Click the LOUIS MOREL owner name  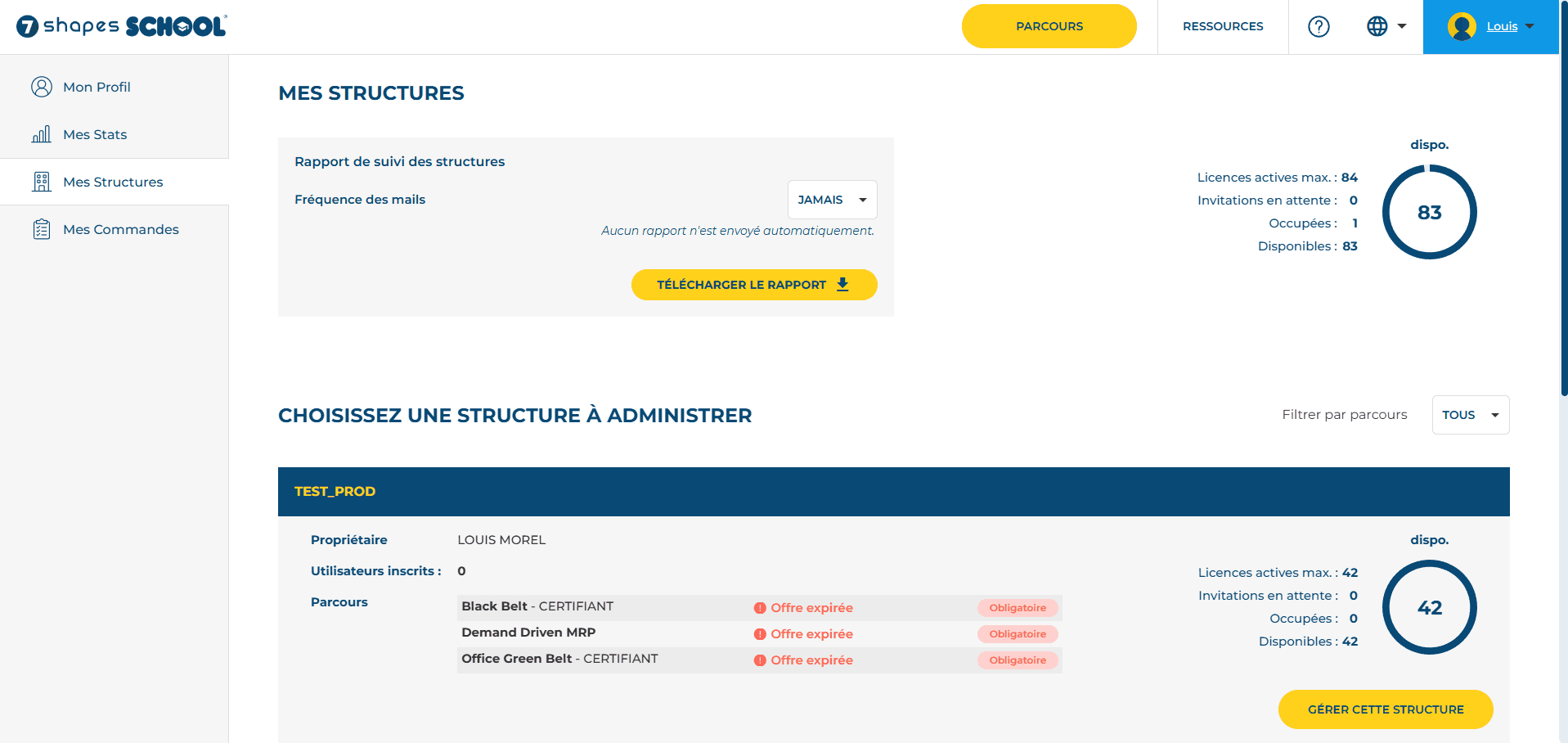tap(501, 540)
